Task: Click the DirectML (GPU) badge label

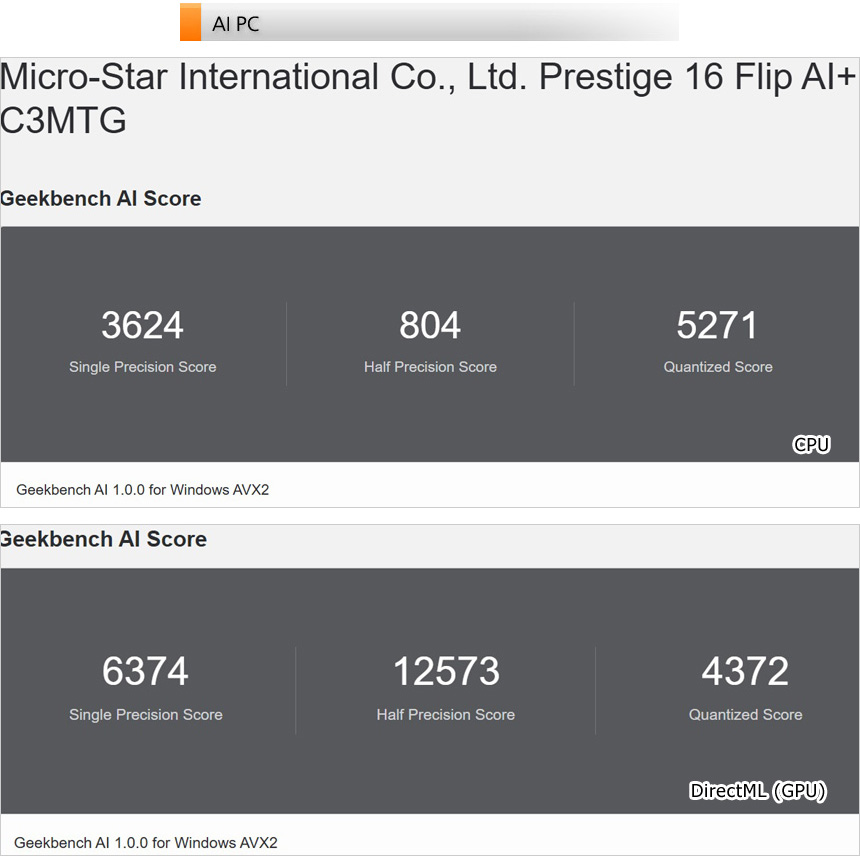Action: tap(758, 791)
